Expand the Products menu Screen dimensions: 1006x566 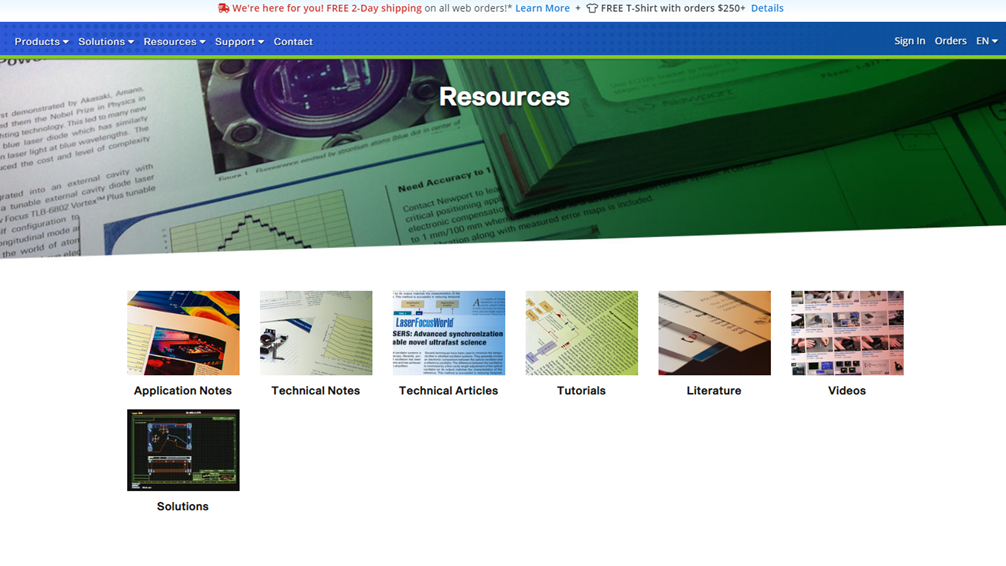pyautogui.click(x=41, y=42)
